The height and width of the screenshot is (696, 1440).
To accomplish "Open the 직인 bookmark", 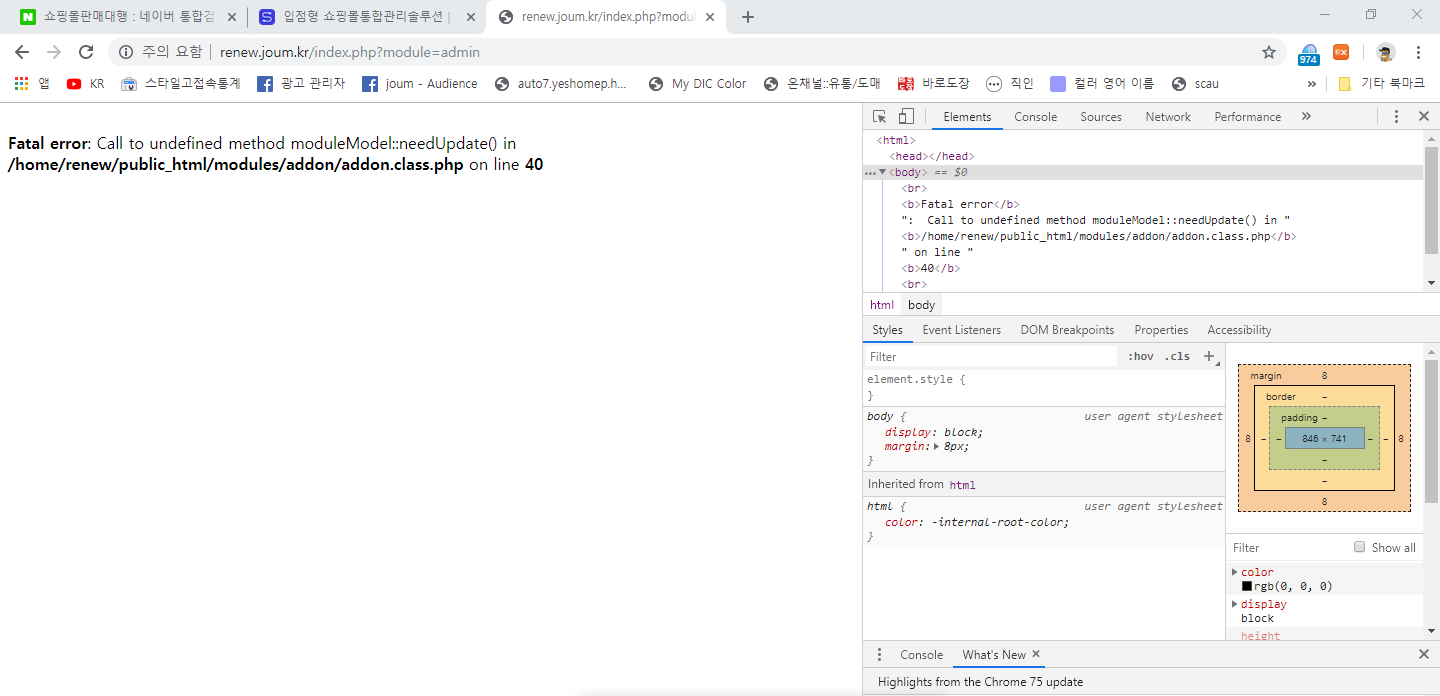I will pos(1010,84).
